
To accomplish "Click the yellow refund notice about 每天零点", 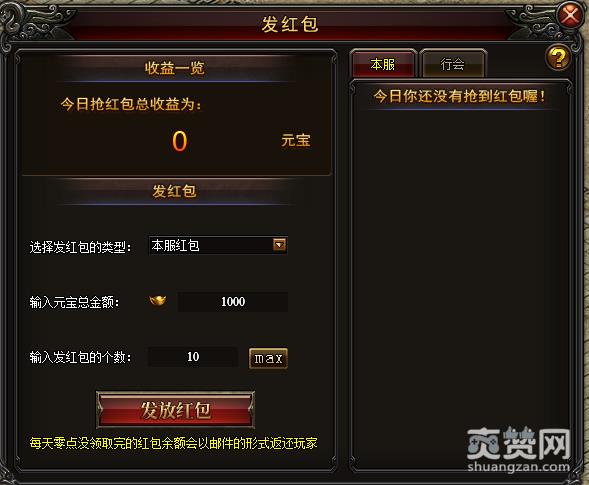I will (174, 443).
